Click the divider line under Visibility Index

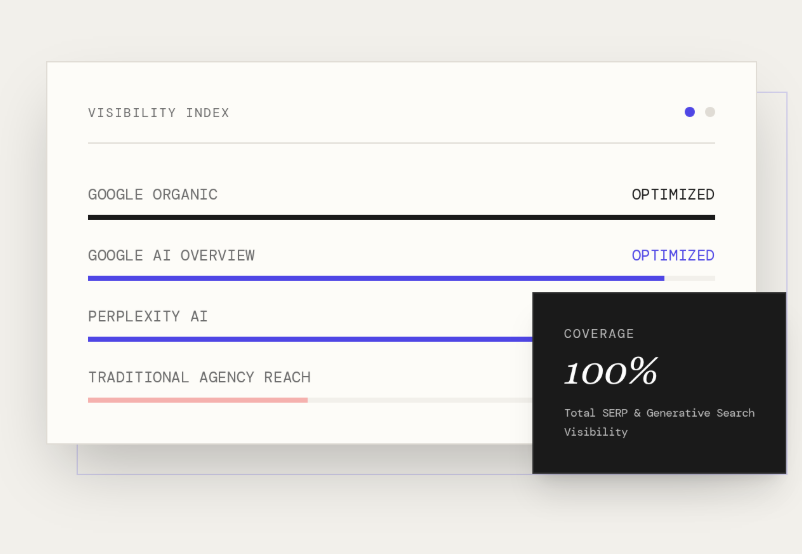pyautogui.click(x=400, y=143)
